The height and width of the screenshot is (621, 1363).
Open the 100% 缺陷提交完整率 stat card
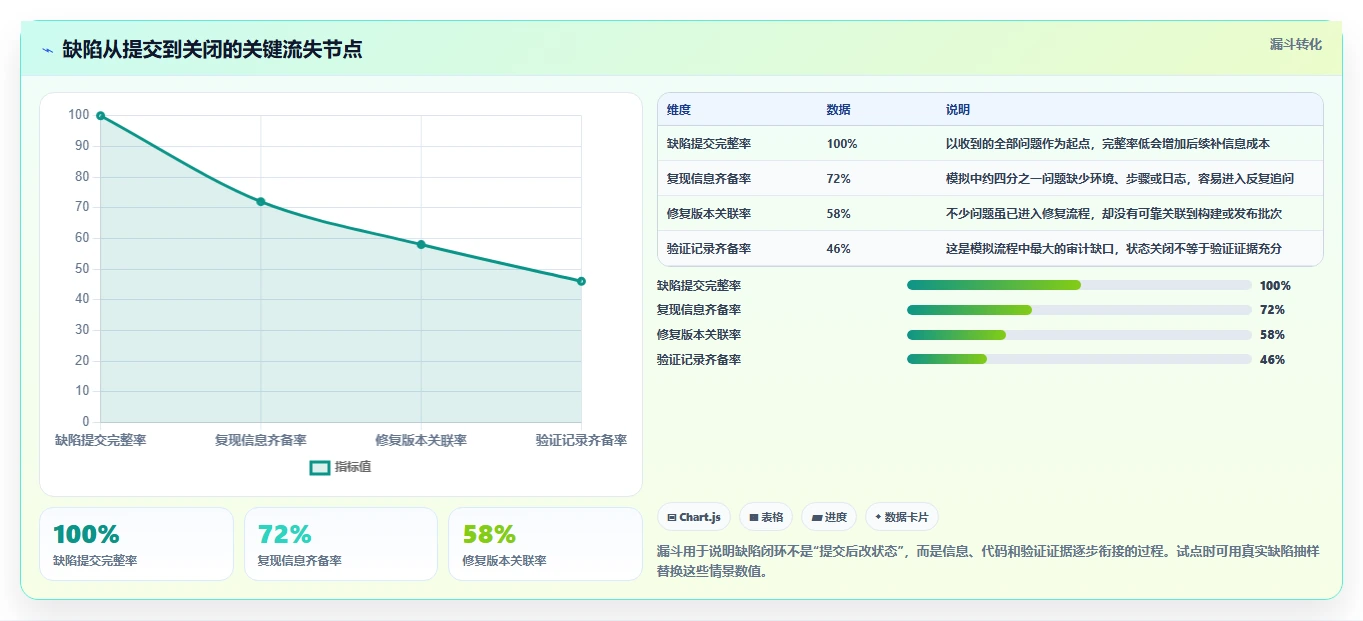pyautogui.click(x=136, y=544)
